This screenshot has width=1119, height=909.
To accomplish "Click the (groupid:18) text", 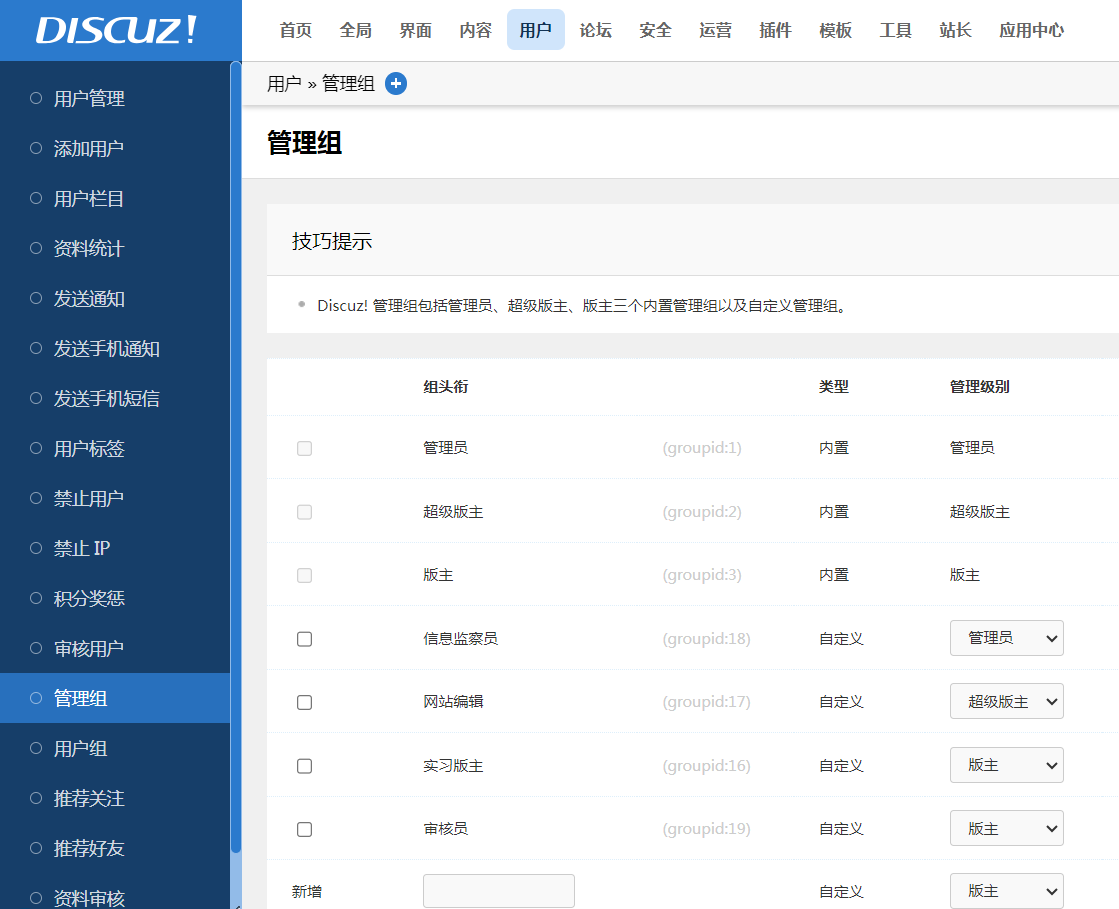I will tap(707, 639).
